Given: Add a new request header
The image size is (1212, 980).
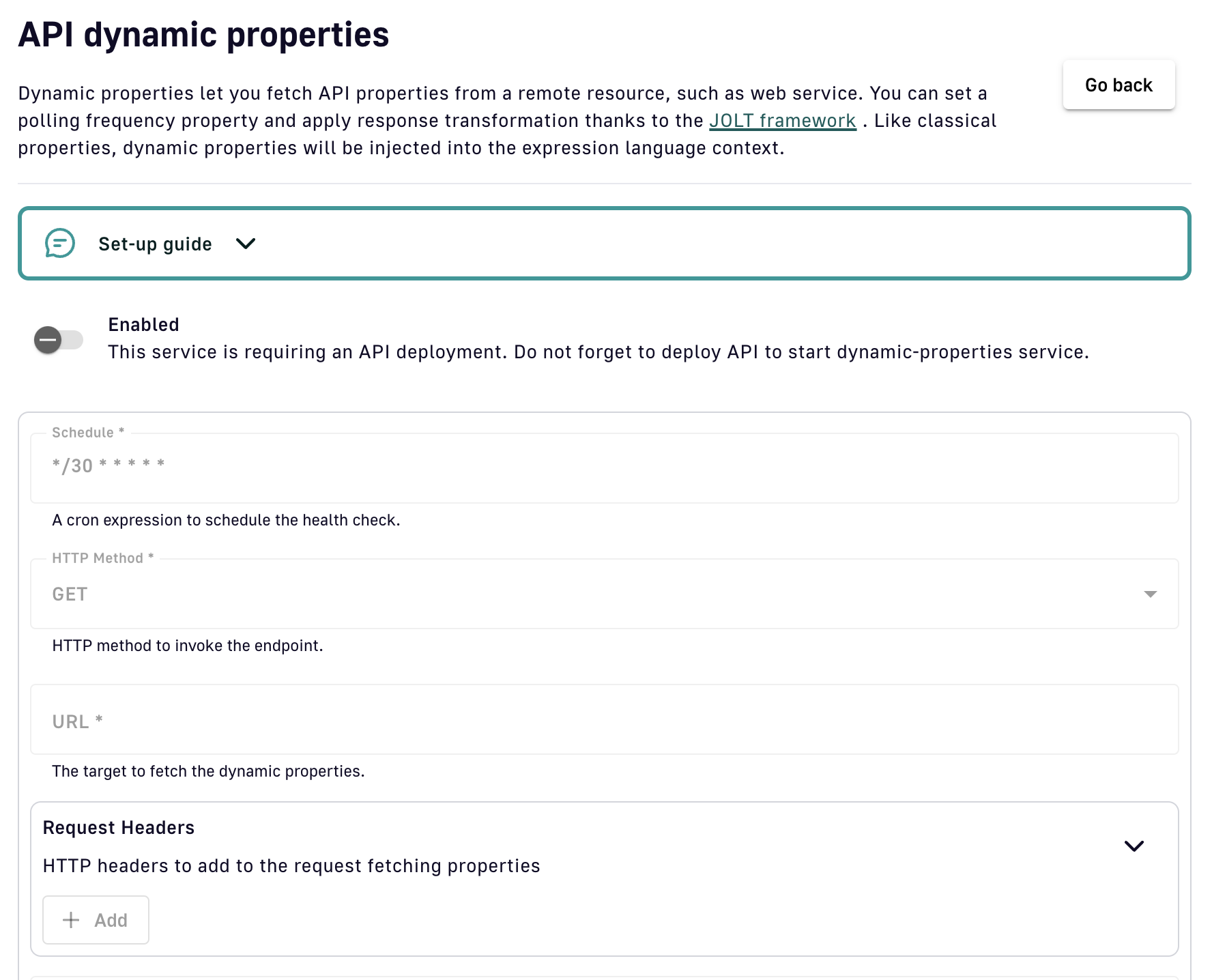Looking at the screenshot, I should point(96,920).
